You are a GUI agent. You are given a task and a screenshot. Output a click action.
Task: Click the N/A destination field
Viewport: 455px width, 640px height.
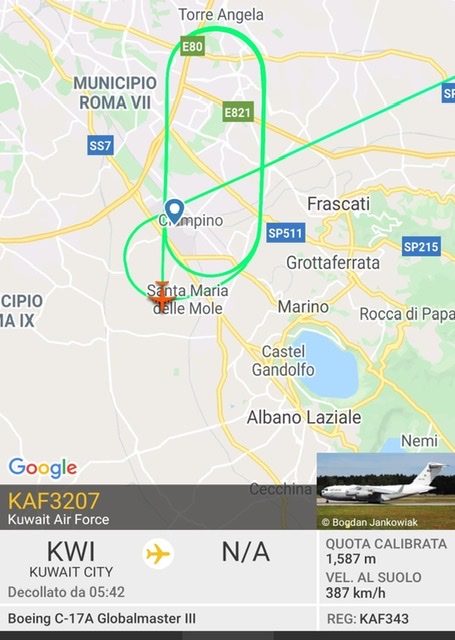tap(246, 552)
